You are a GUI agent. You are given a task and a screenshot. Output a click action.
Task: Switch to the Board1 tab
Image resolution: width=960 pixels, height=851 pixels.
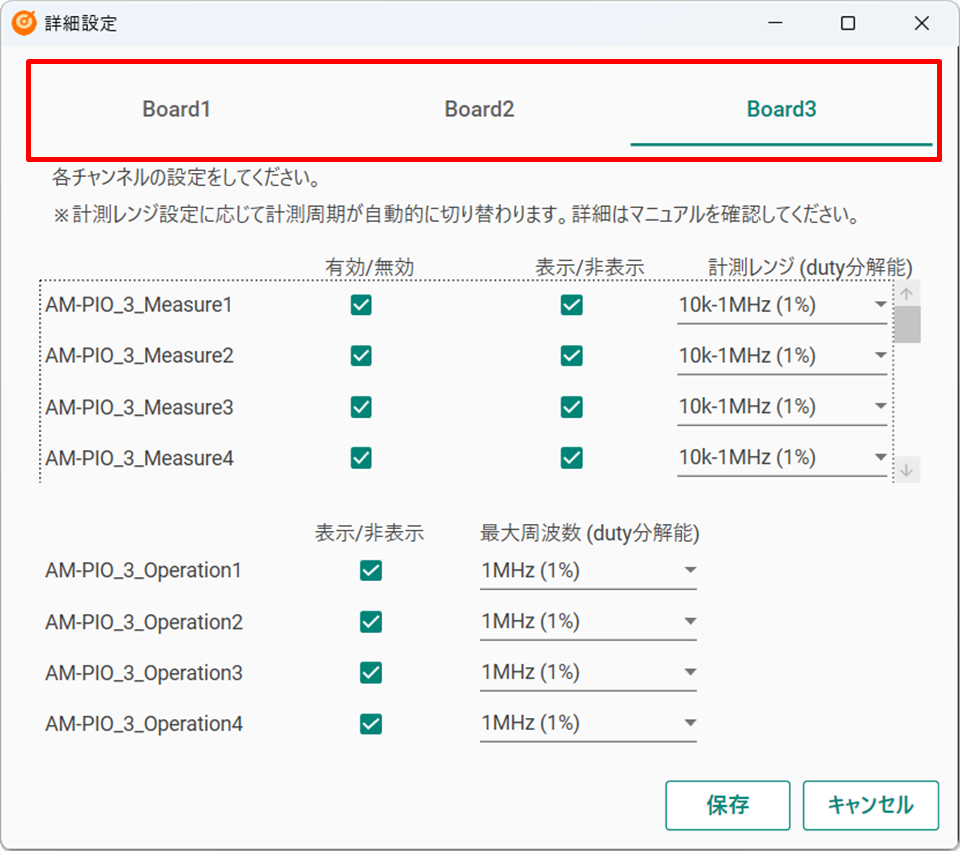pyautogui.click(x=177, y=110)
